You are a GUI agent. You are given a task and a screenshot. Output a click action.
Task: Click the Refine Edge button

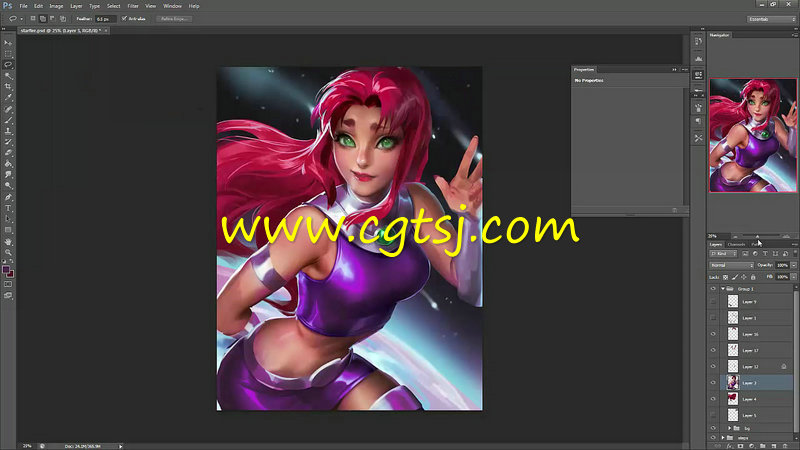[x=174, y=19]
